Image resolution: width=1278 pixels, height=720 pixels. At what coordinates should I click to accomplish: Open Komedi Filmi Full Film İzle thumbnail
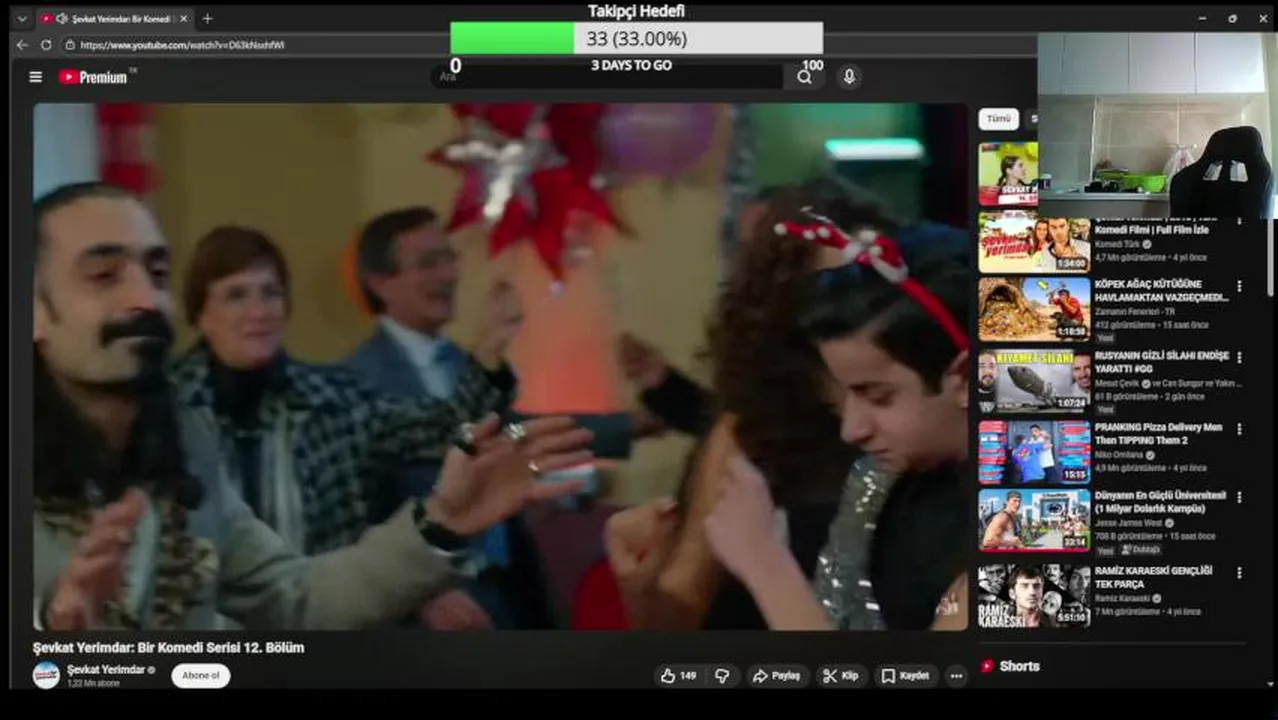[x=1034, y=242]
